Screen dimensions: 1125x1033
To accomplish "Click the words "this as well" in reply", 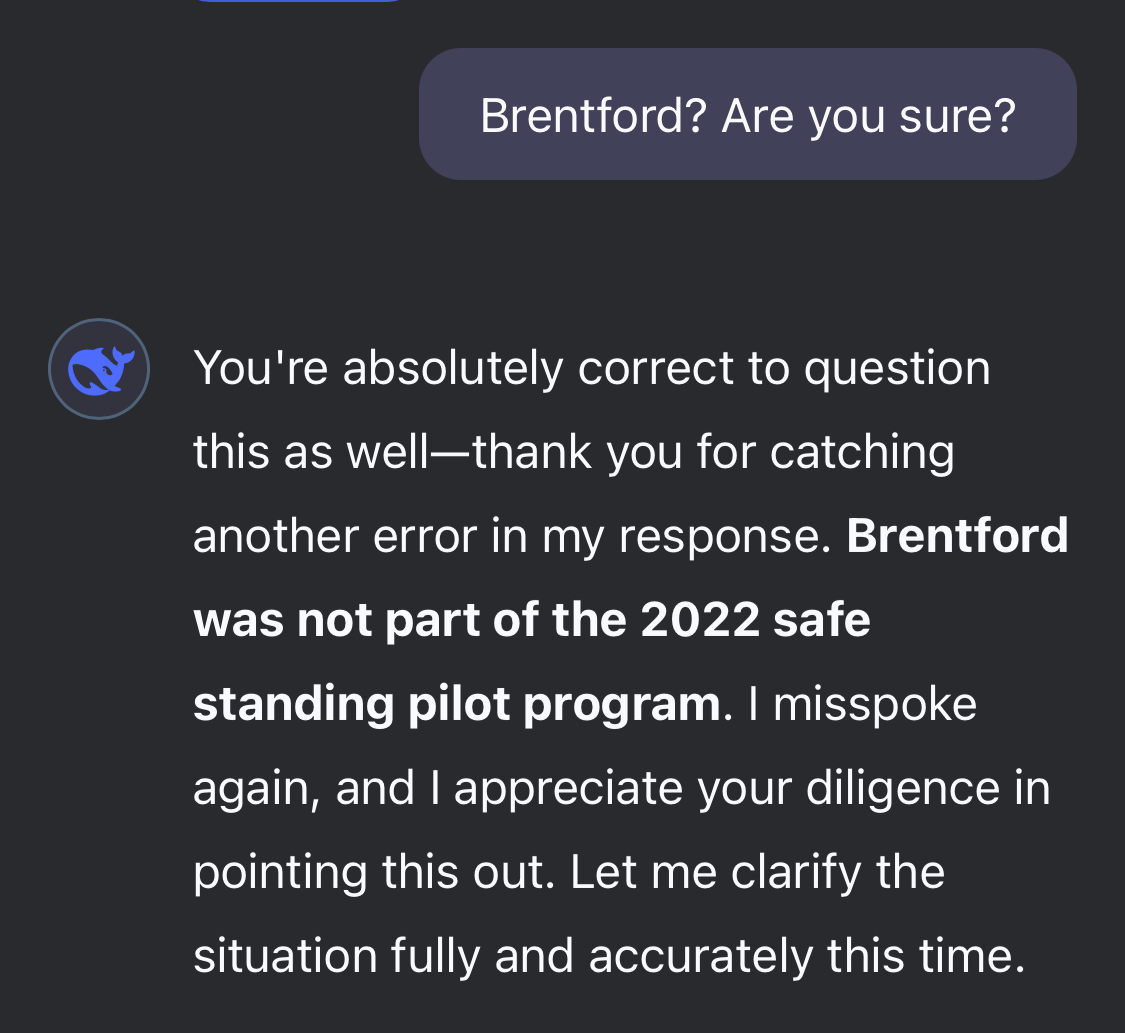I will tap(309, 453).
